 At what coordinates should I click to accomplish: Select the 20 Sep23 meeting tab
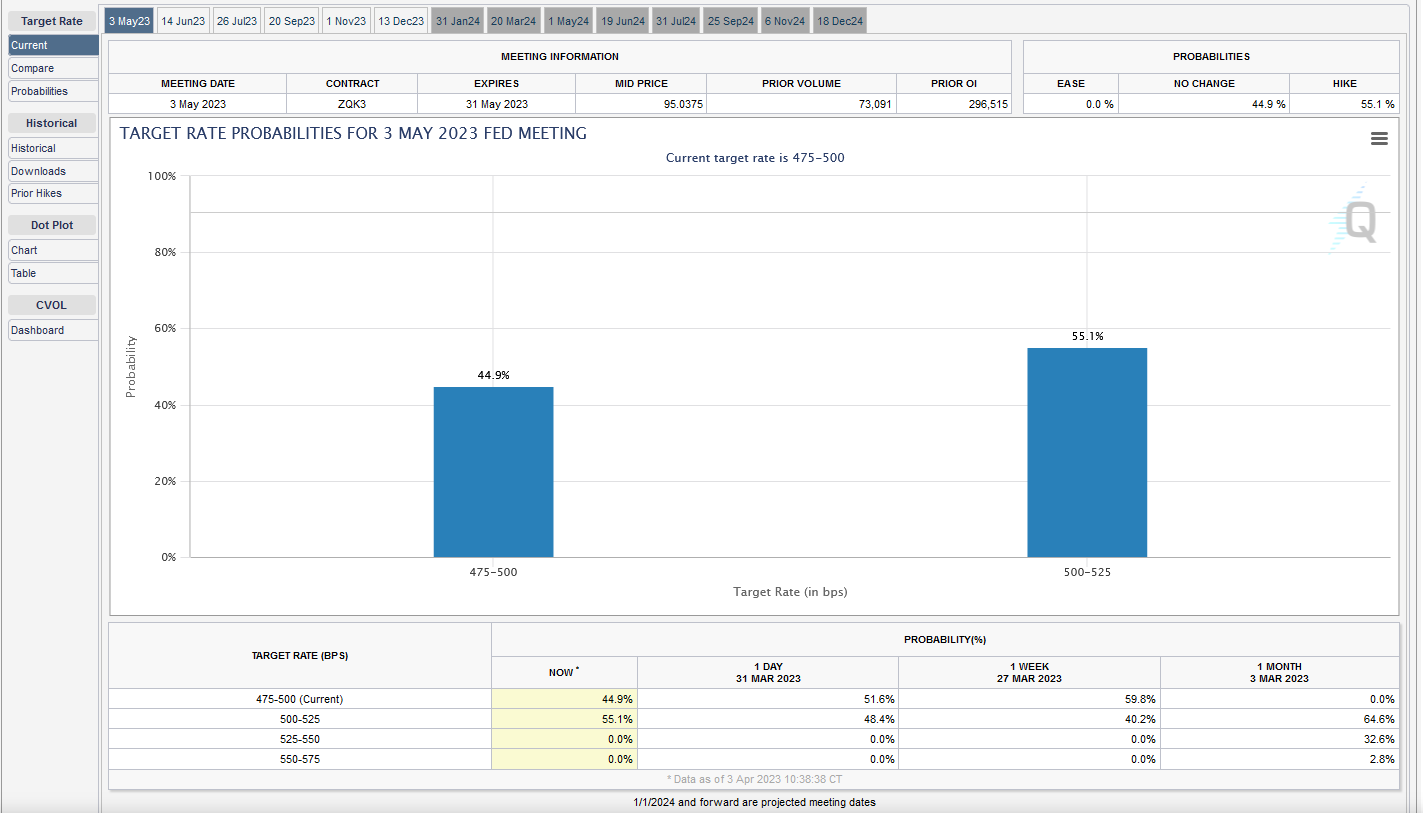pyautogui.click(x=292, y=21)
